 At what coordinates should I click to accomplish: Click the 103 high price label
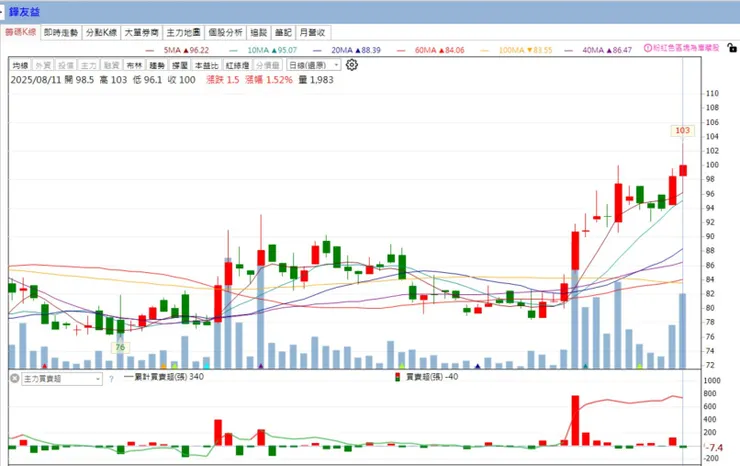pyautogui.click(x=682, y=130)
